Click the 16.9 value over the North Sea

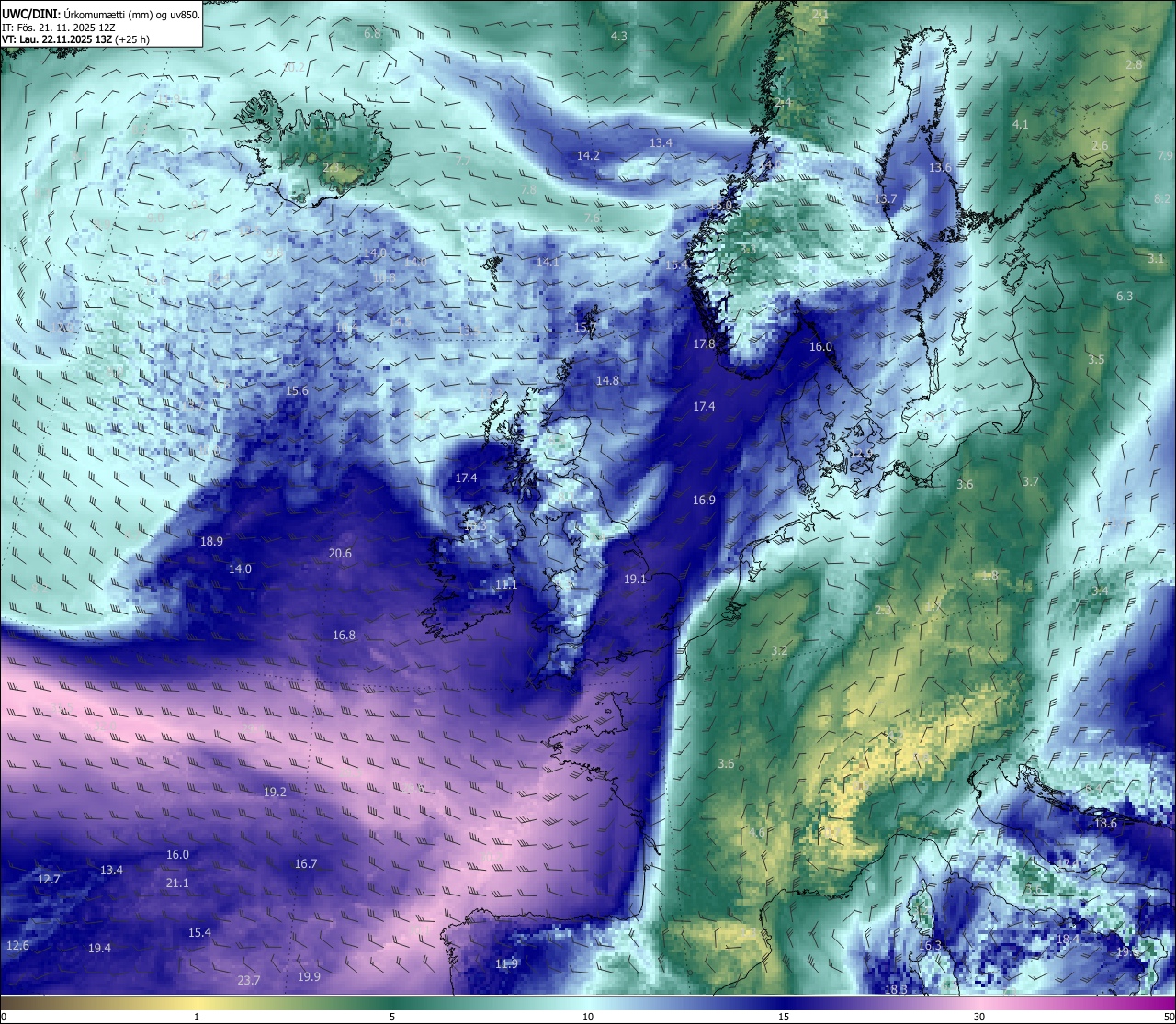704,500
